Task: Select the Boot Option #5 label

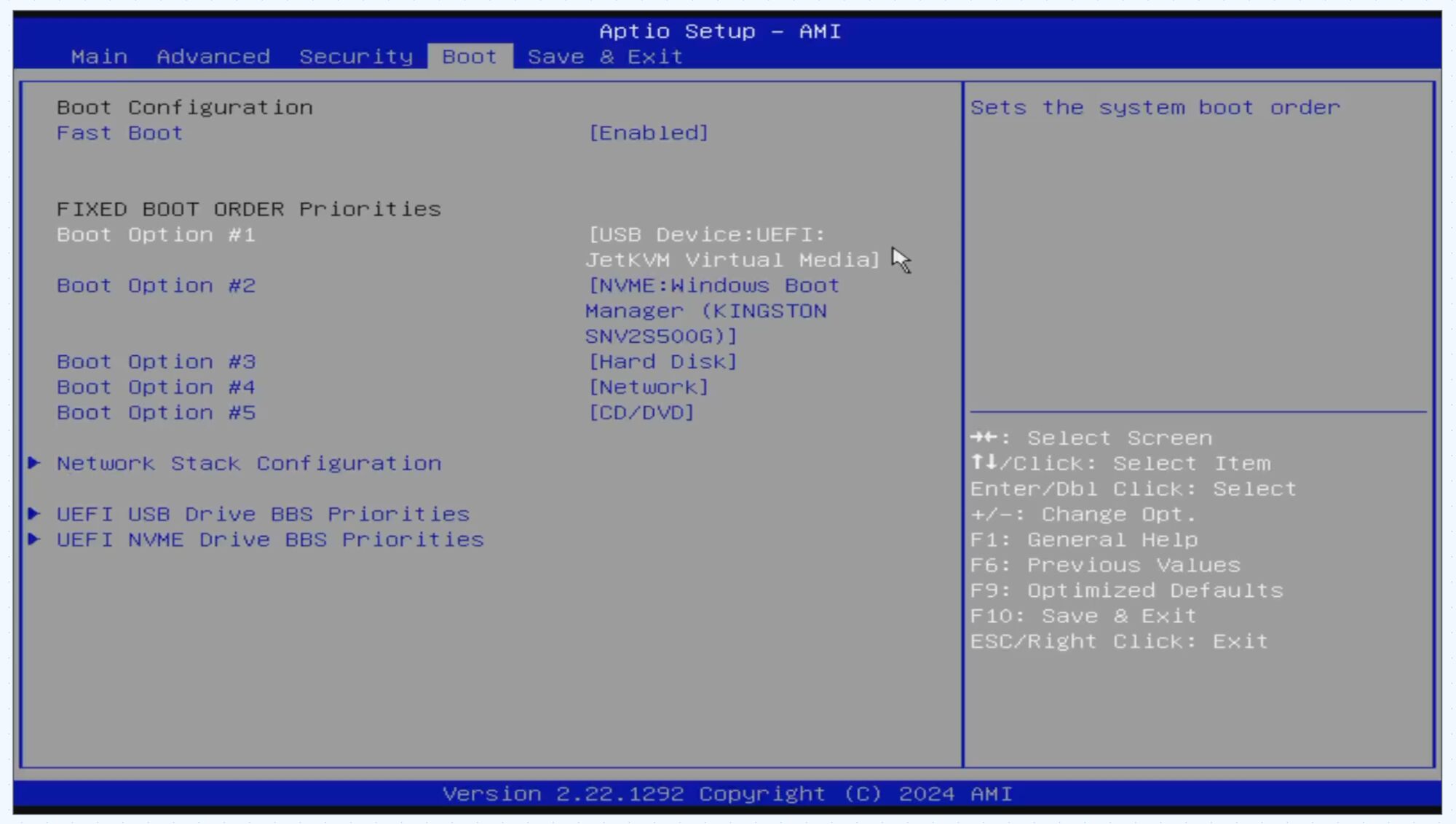Action: tap(156, 413)
